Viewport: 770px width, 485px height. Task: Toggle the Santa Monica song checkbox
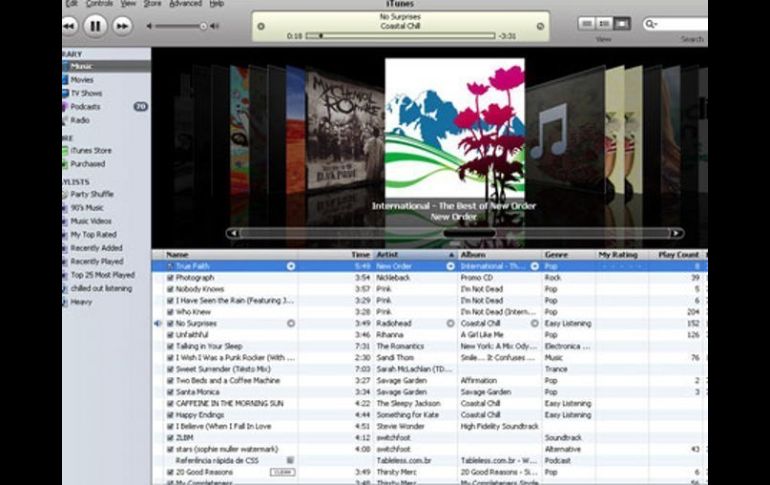click(x=170, y=392)
